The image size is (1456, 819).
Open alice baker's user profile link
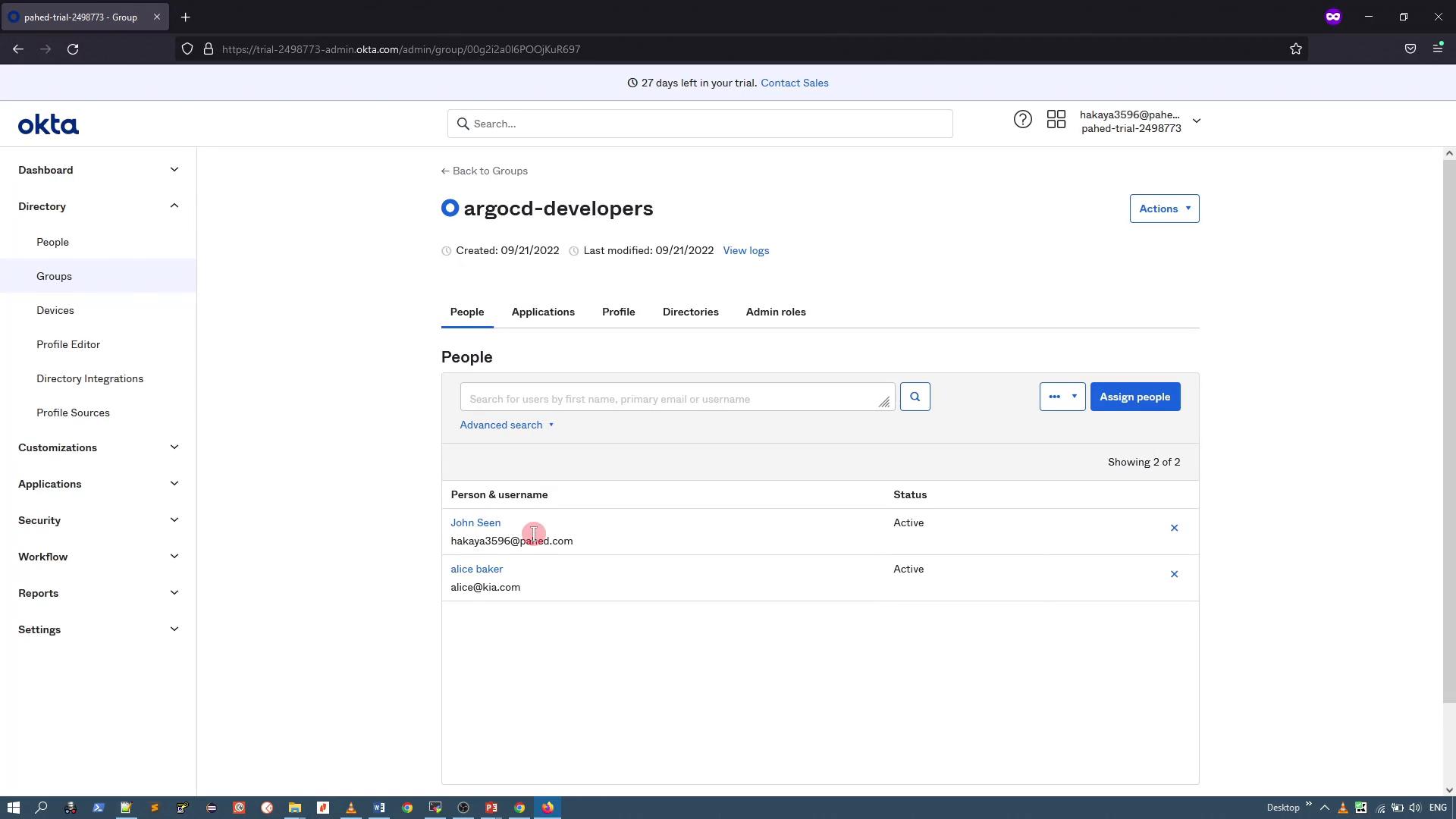coord(477,569)
